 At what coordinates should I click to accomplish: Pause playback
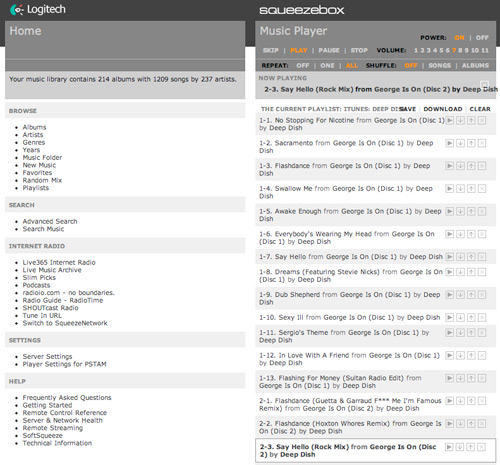click(329, 50)
